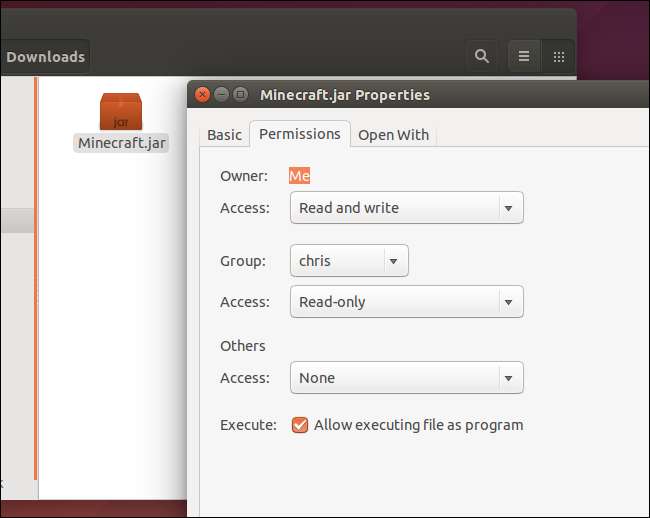Click the Downloads path button

pos(45,57)
